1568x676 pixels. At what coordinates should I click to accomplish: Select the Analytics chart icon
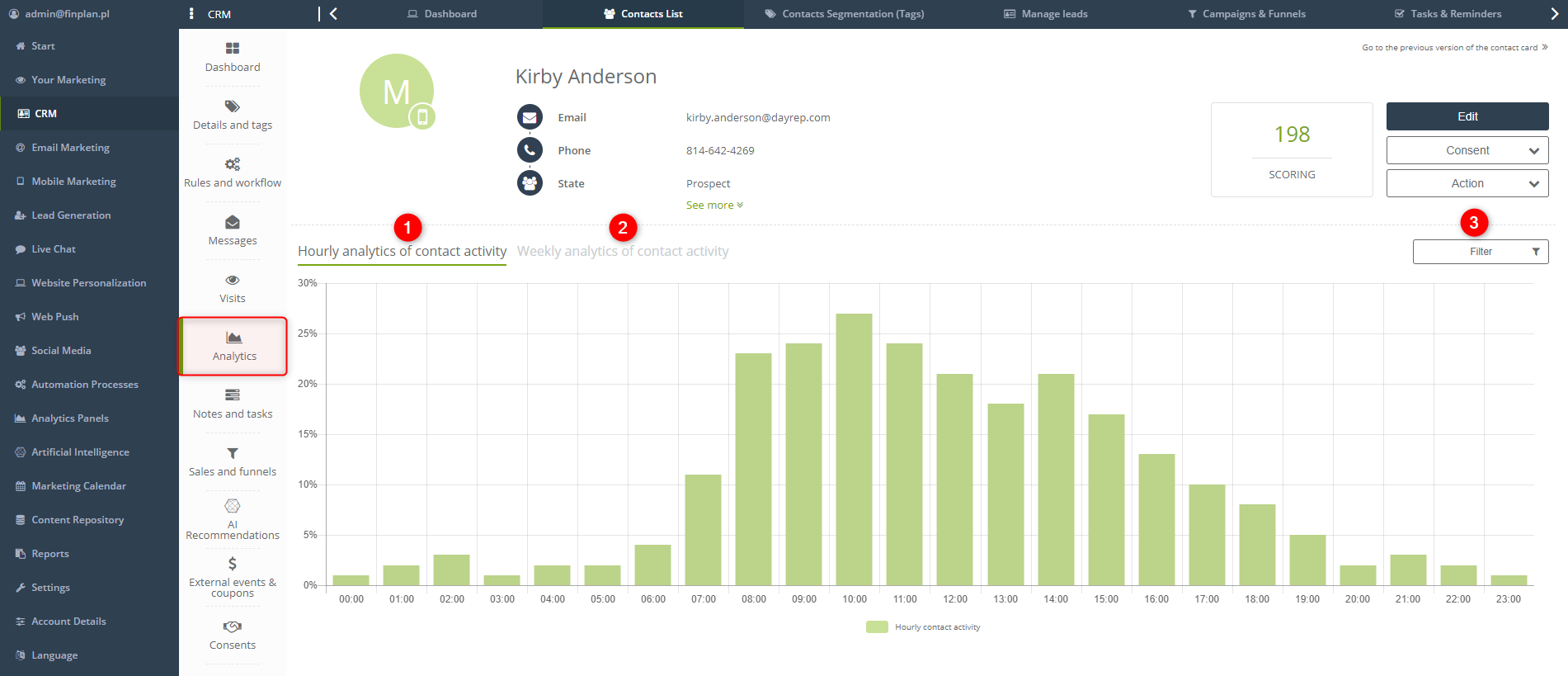pos(234,338)
